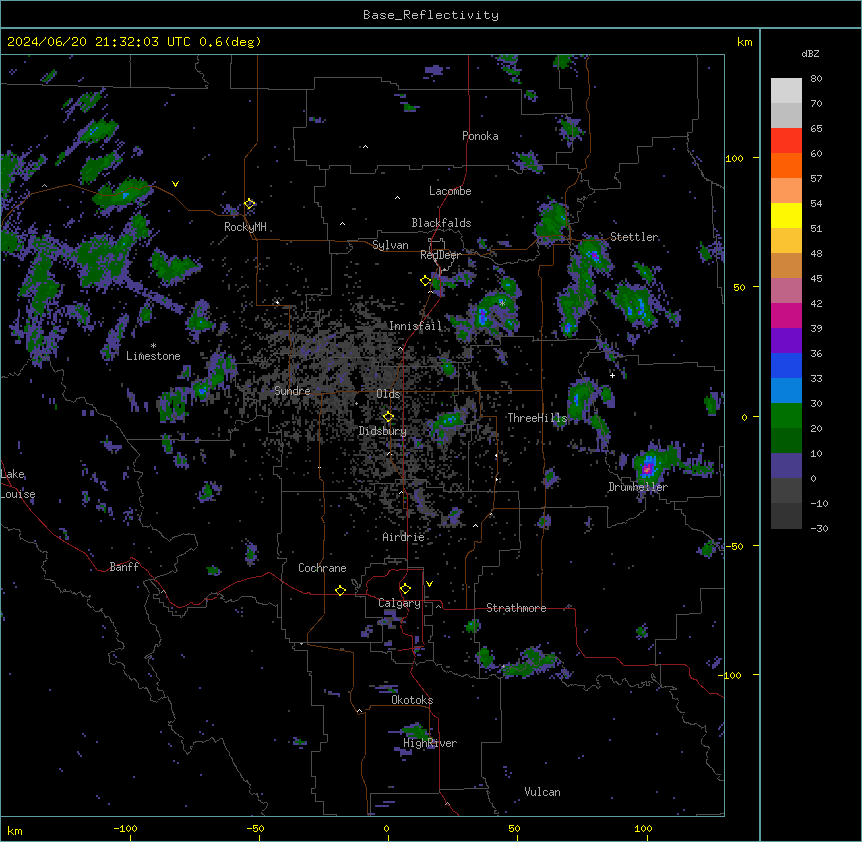Click the Strathmore label
The width and height of the screenshot is (862, 842).
point(516,608)
